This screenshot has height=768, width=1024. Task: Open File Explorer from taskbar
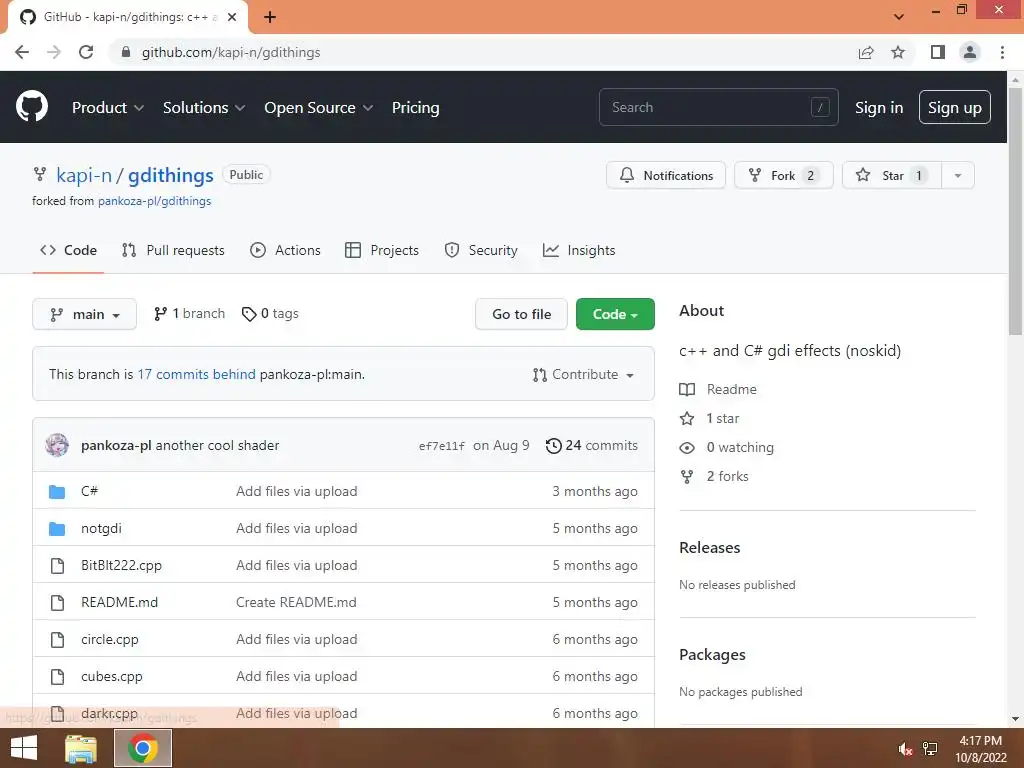click(x=81, y=748)
